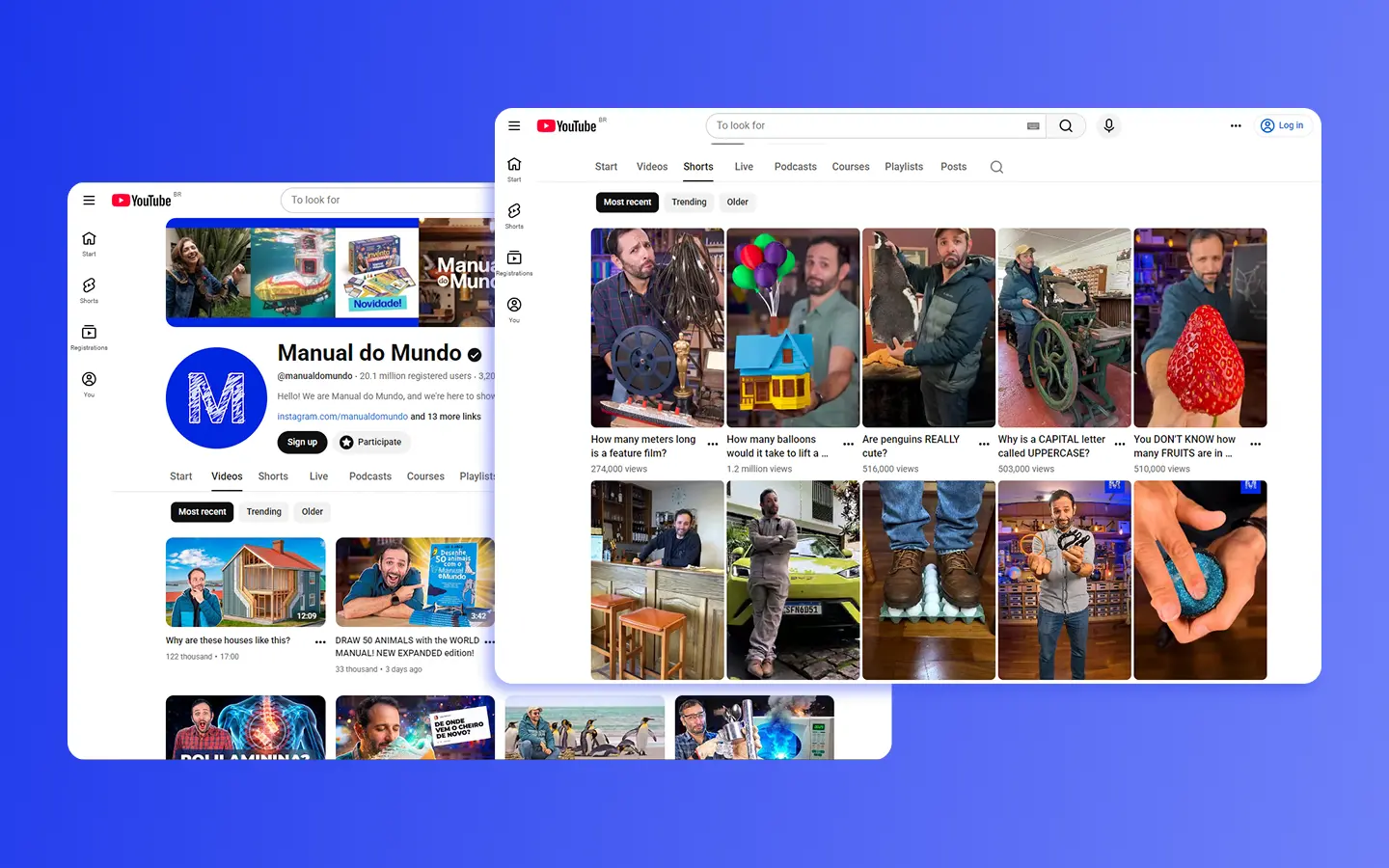Open options dots for feature film short
The width and height of the screenshot is (1389, 868).
[713, 445]
